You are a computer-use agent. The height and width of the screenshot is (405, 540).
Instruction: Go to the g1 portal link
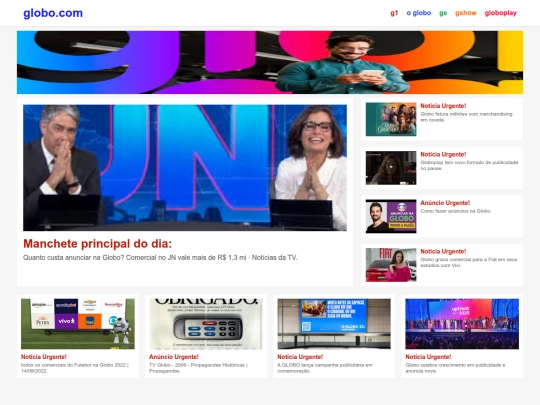coord(394,13)
